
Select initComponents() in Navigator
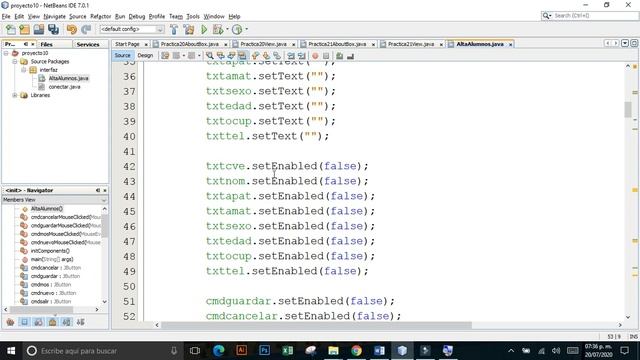coord(50,251)
